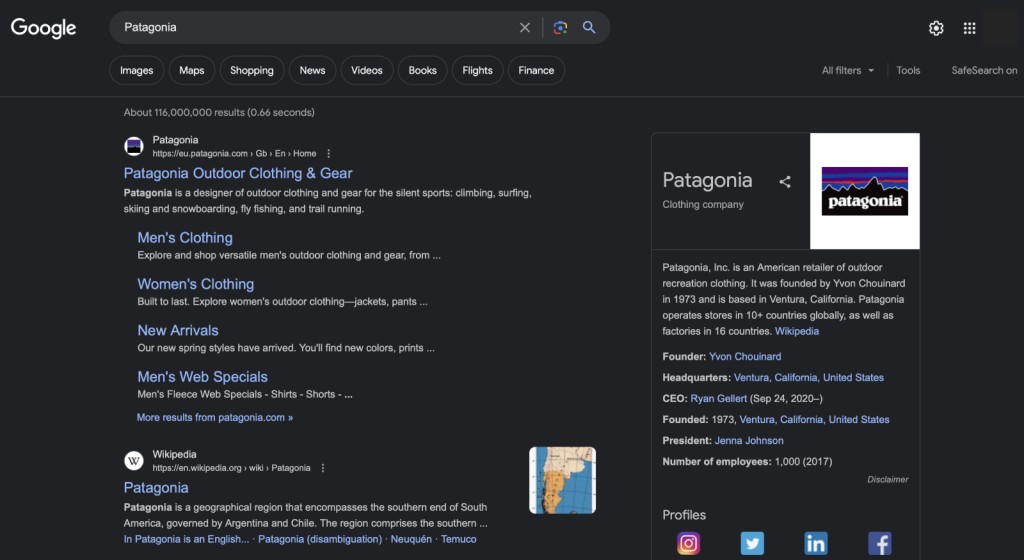The width and height of the screenshot is (1024, 560).
Task: Click Founded Ventura, California link
Action: click(x=814, y=419)
